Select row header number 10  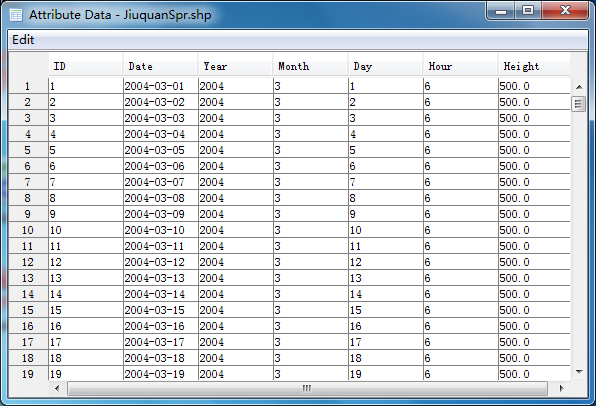click(28, 230)
